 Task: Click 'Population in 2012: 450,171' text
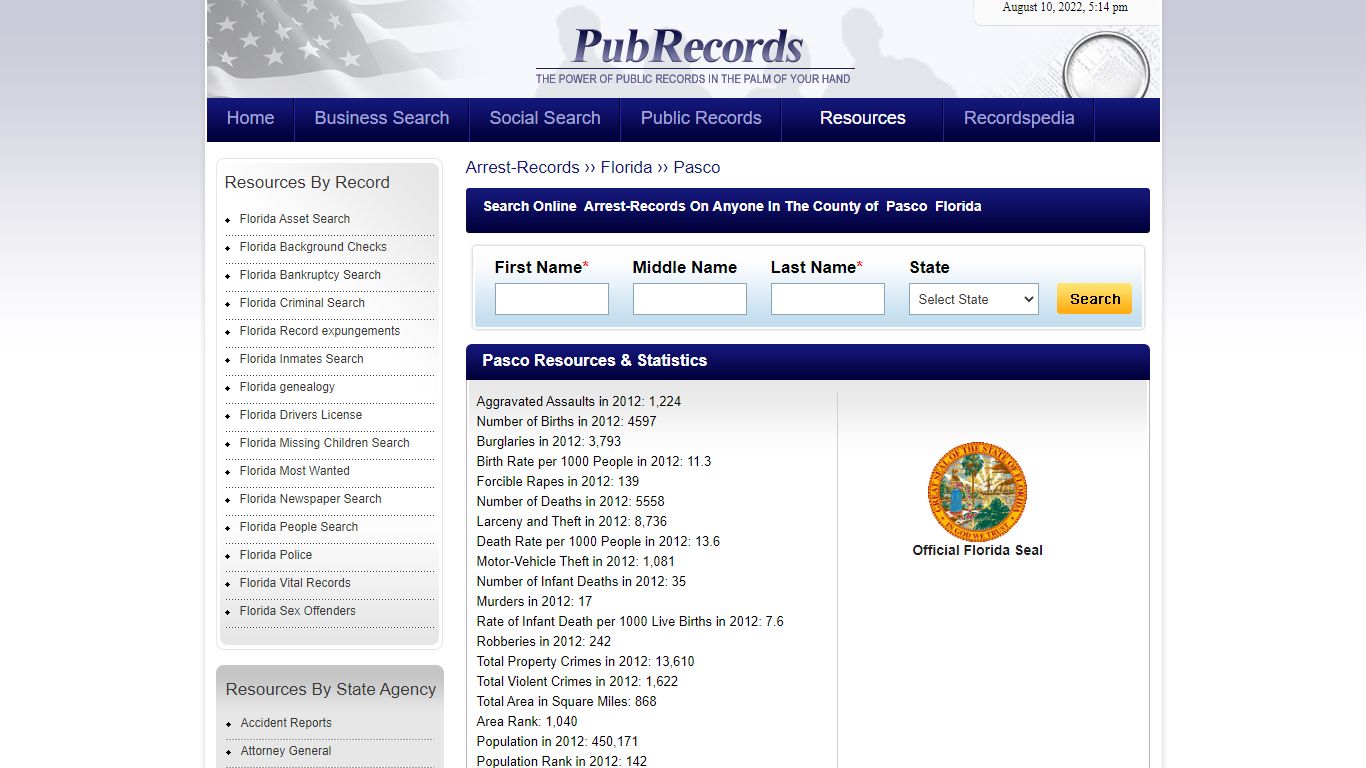pos(558,741)
